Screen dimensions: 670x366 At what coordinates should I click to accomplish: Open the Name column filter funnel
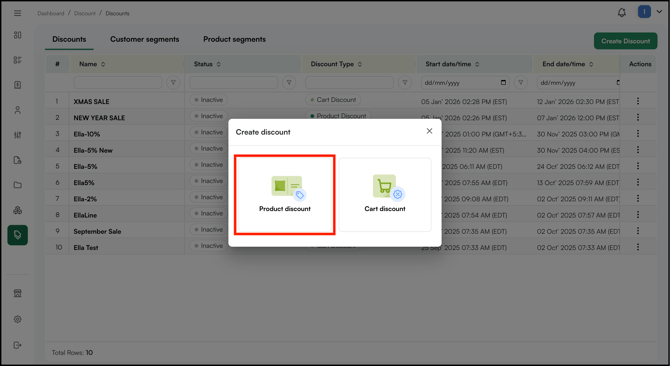pos(173,82)
